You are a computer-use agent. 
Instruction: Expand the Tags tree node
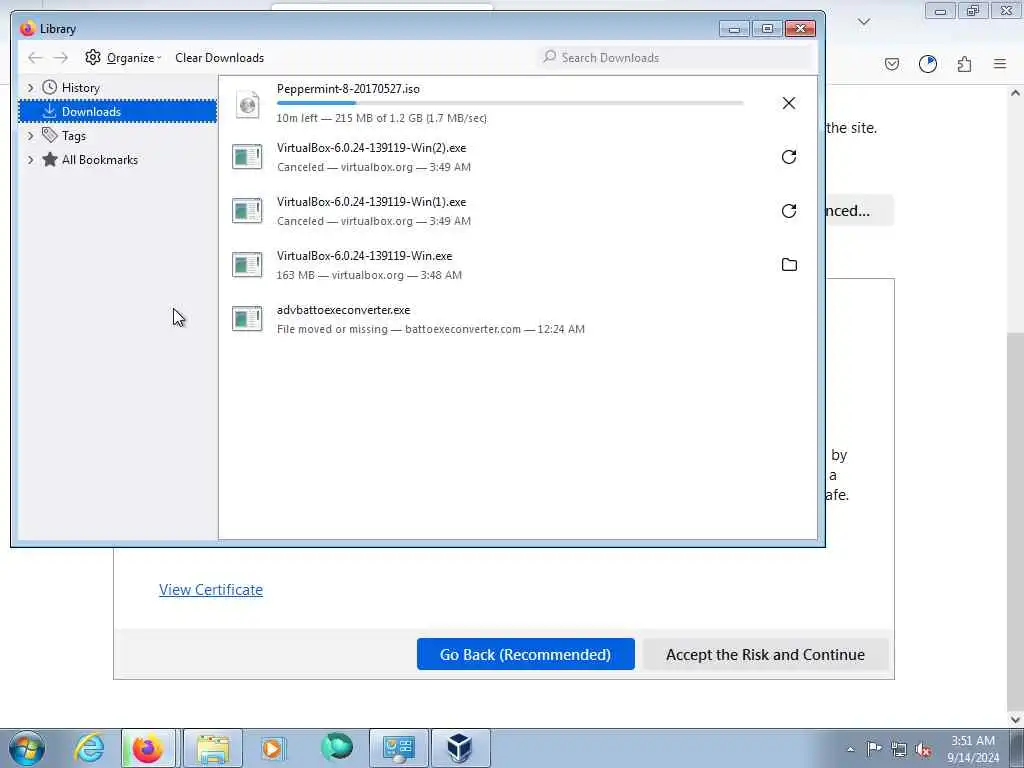coord(30,136)
